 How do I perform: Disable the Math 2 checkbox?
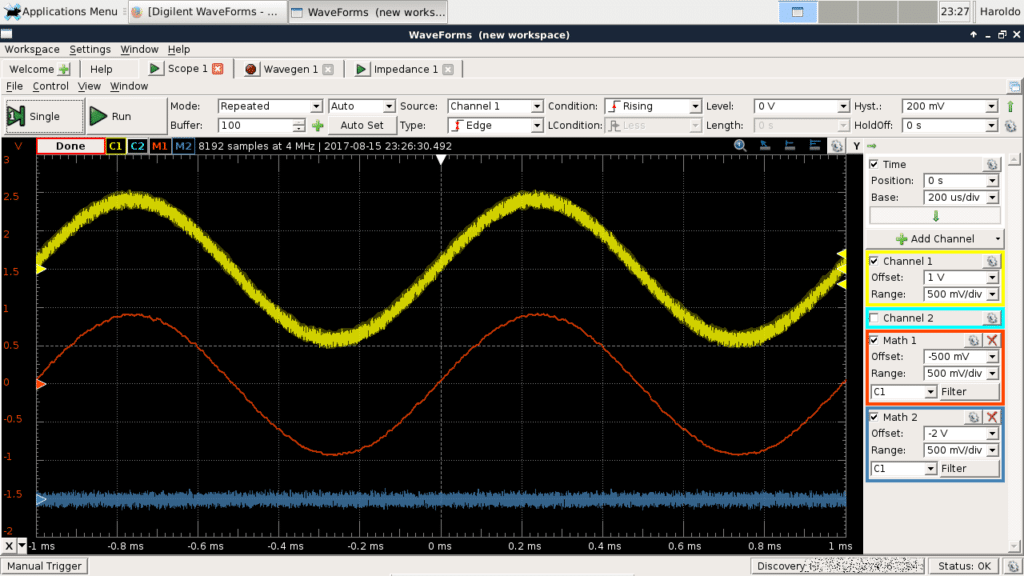(874, 417)
